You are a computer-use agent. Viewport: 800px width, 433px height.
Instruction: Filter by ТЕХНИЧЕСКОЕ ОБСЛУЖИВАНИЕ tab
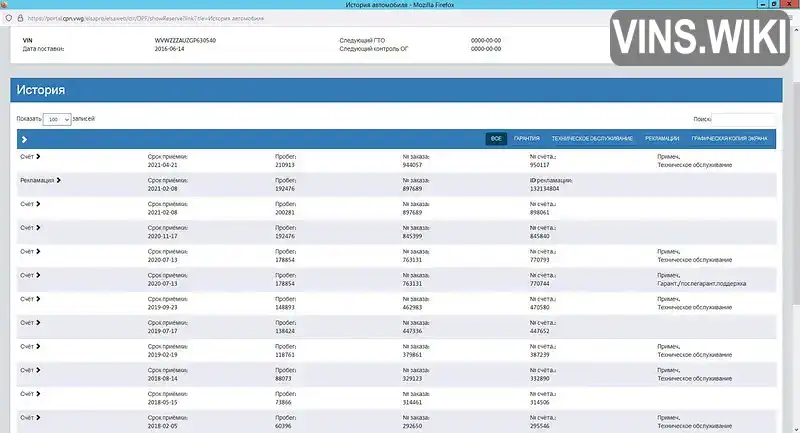592,139
